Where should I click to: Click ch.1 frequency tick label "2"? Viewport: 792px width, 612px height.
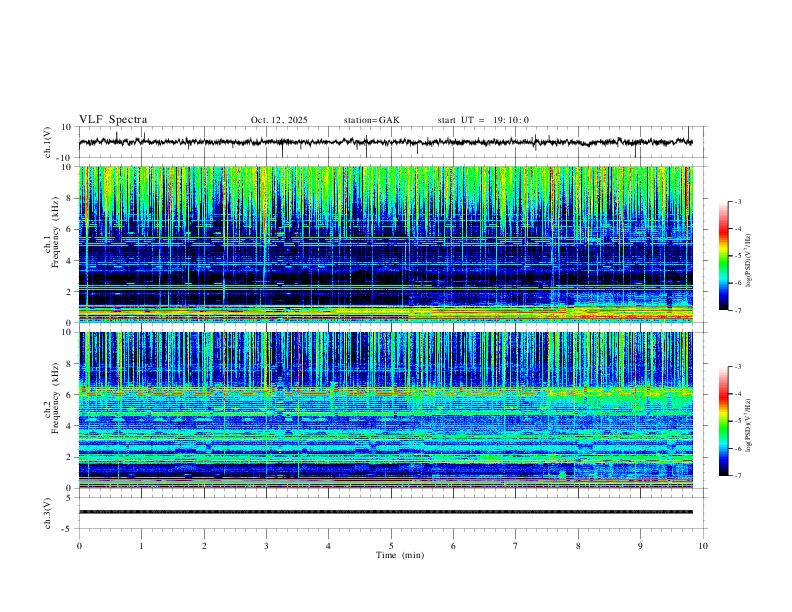coord(69,292)
